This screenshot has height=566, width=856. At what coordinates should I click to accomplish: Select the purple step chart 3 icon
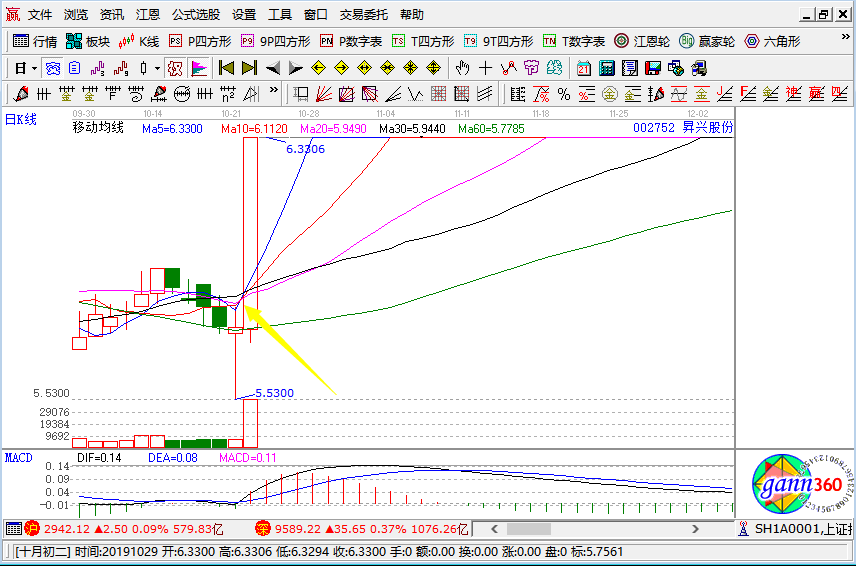pyautogui.click(x=98, y=68)
